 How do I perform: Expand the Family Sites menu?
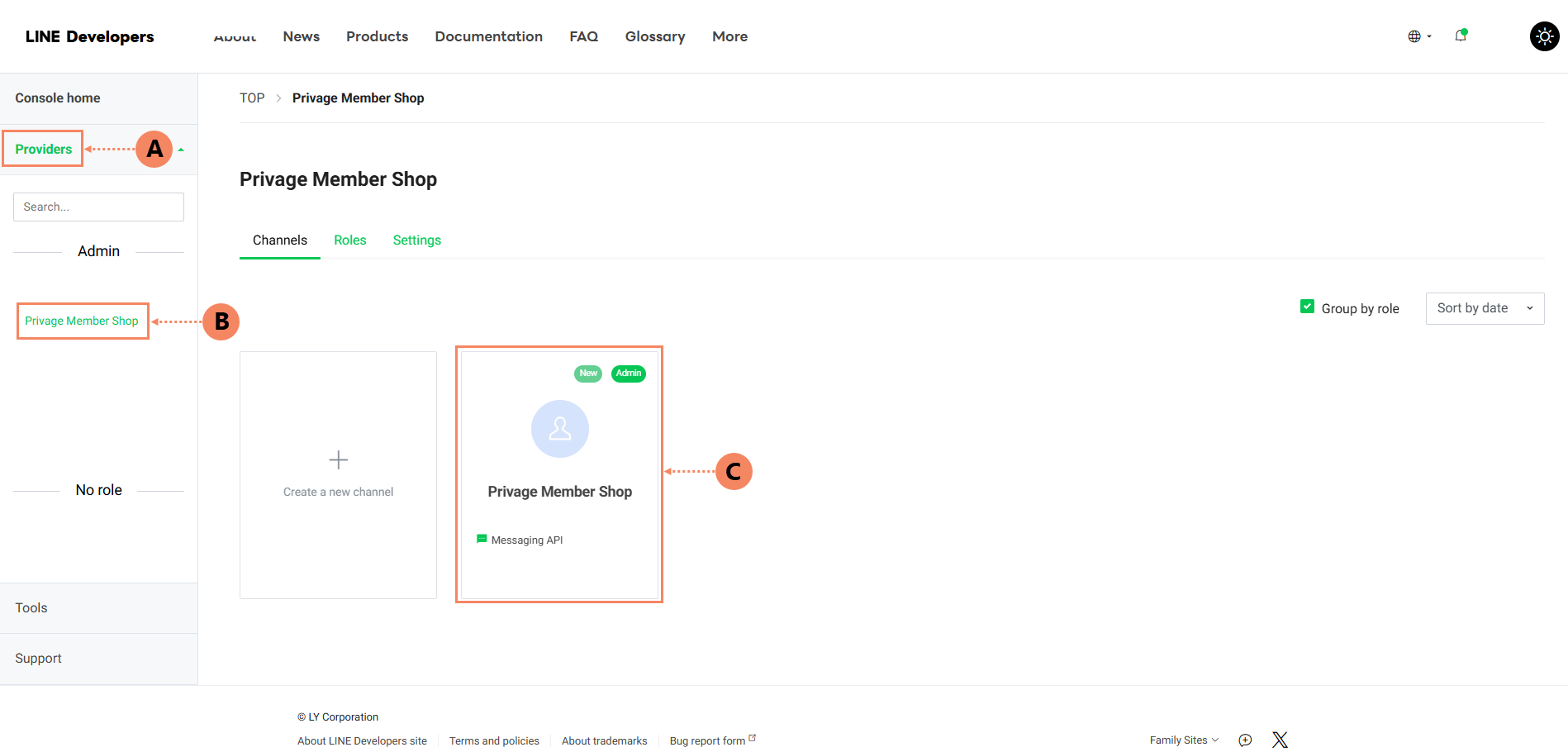click(x=1183, y=740)
